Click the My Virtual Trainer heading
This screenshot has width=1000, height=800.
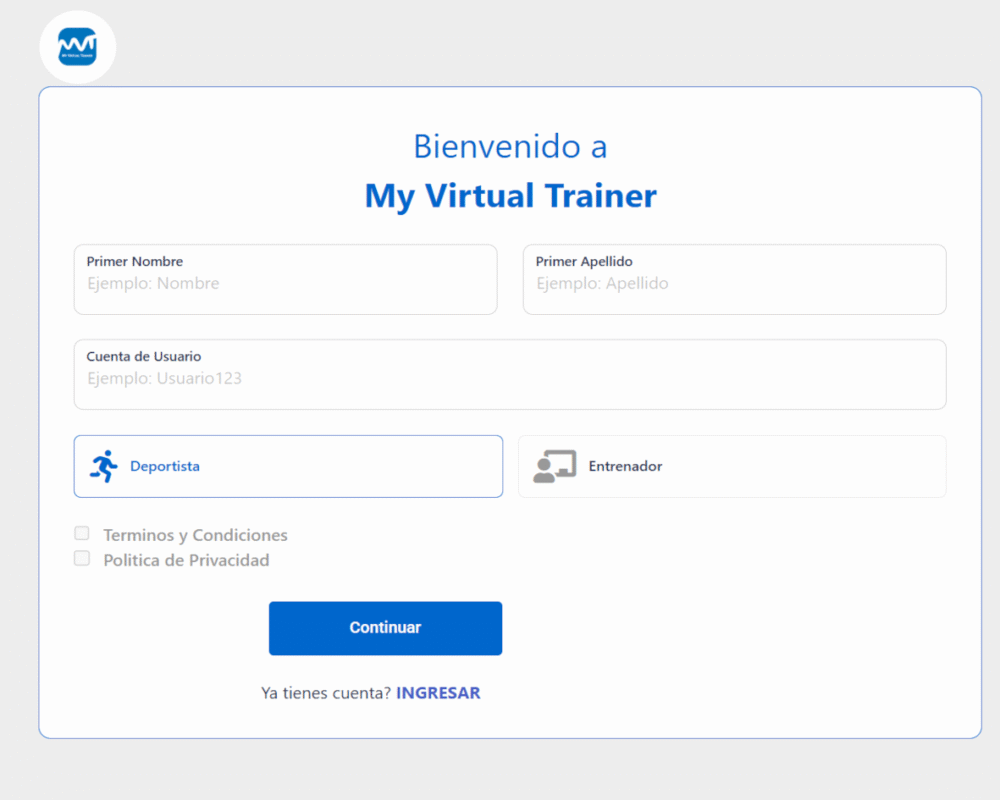510,195
